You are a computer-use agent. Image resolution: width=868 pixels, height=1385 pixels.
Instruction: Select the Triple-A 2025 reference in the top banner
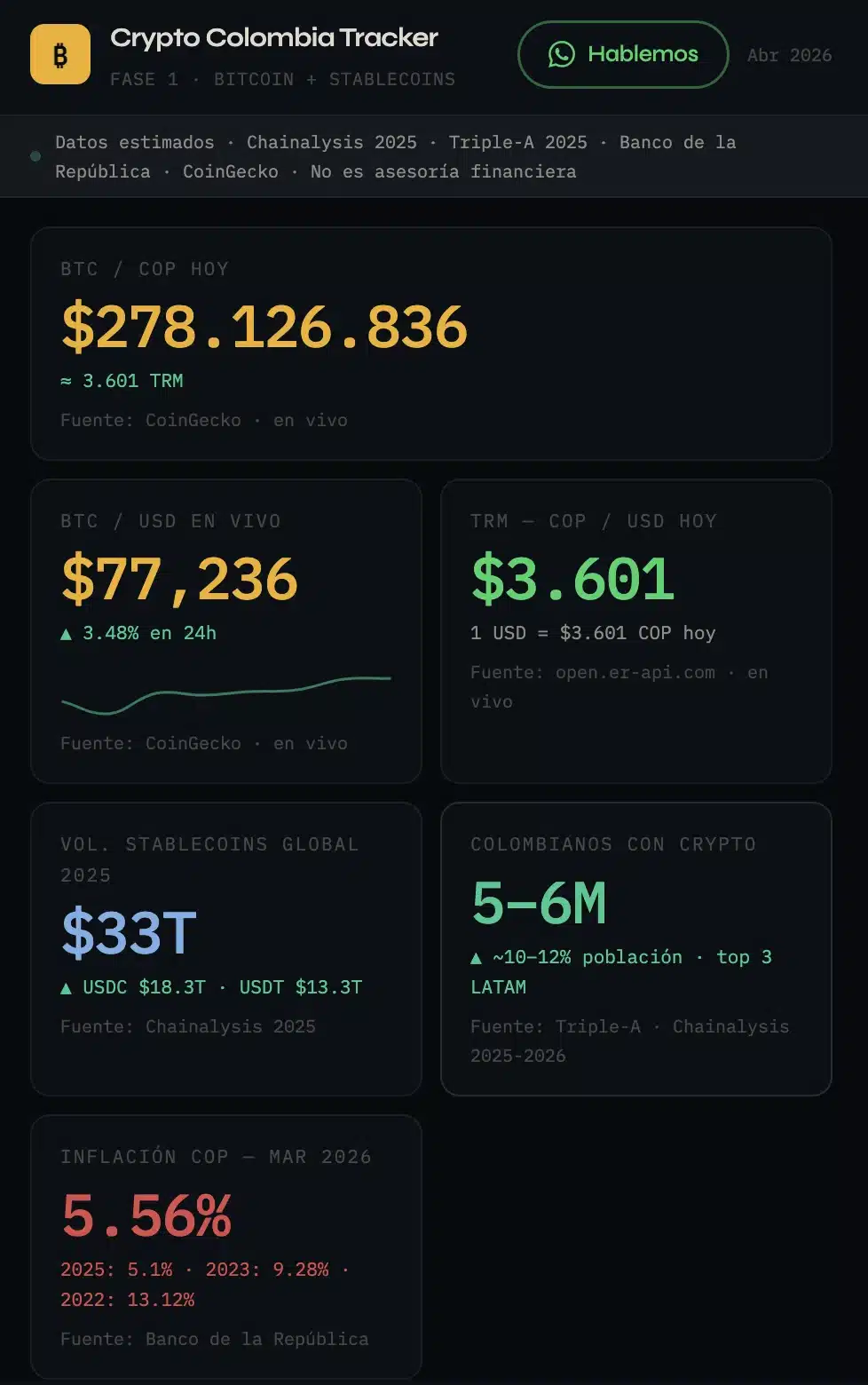click(x=518, y=142)
